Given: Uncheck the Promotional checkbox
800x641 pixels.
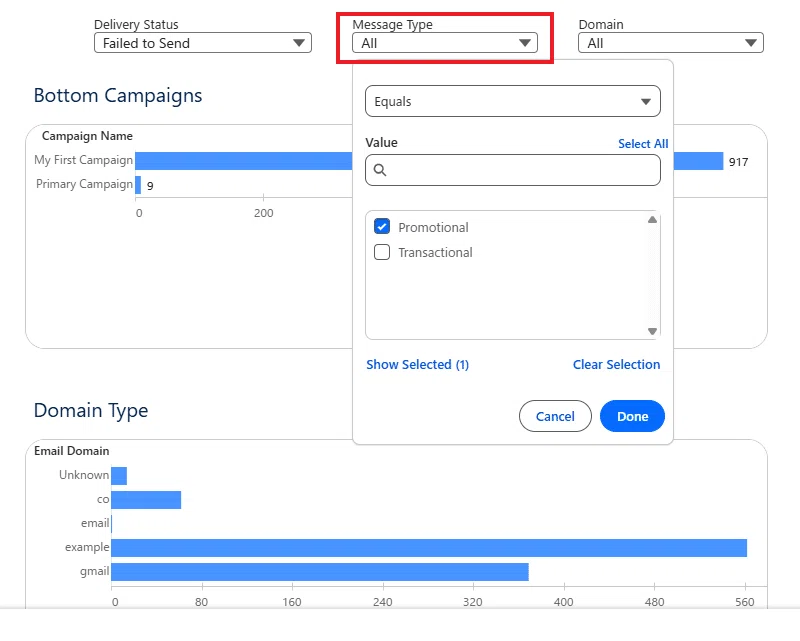Looking at the screenshot, I should pos(382,226).
